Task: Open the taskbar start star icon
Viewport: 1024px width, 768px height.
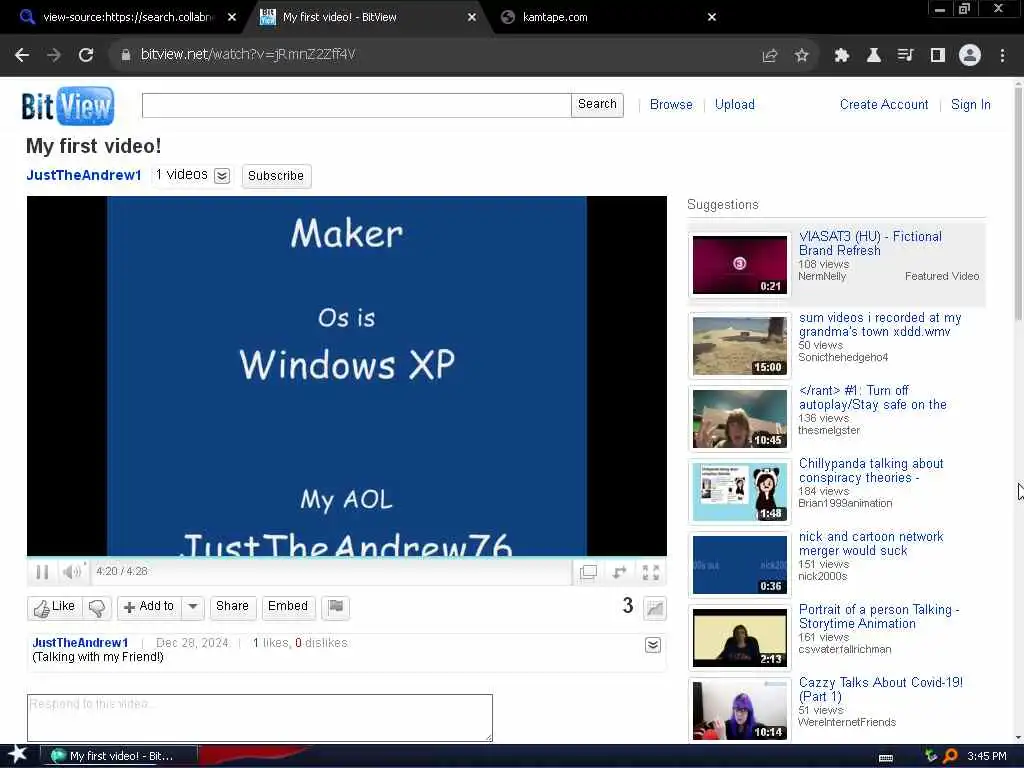Action: pyautogui.click(x=17, y=755)
